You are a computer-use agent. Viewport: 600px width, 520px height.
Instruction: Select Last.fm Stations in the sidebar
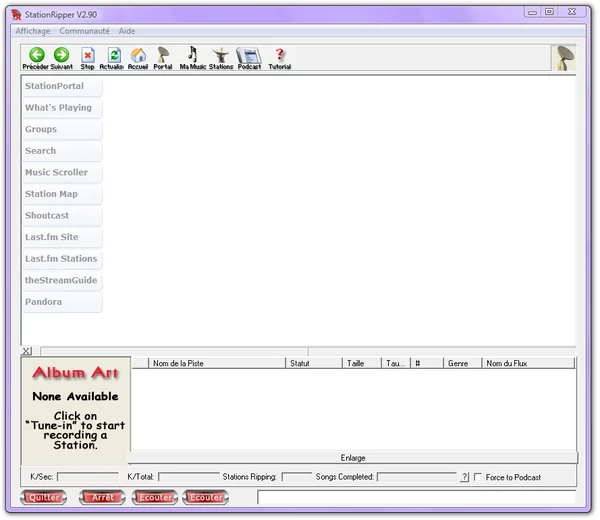click(x=62, y=259)
